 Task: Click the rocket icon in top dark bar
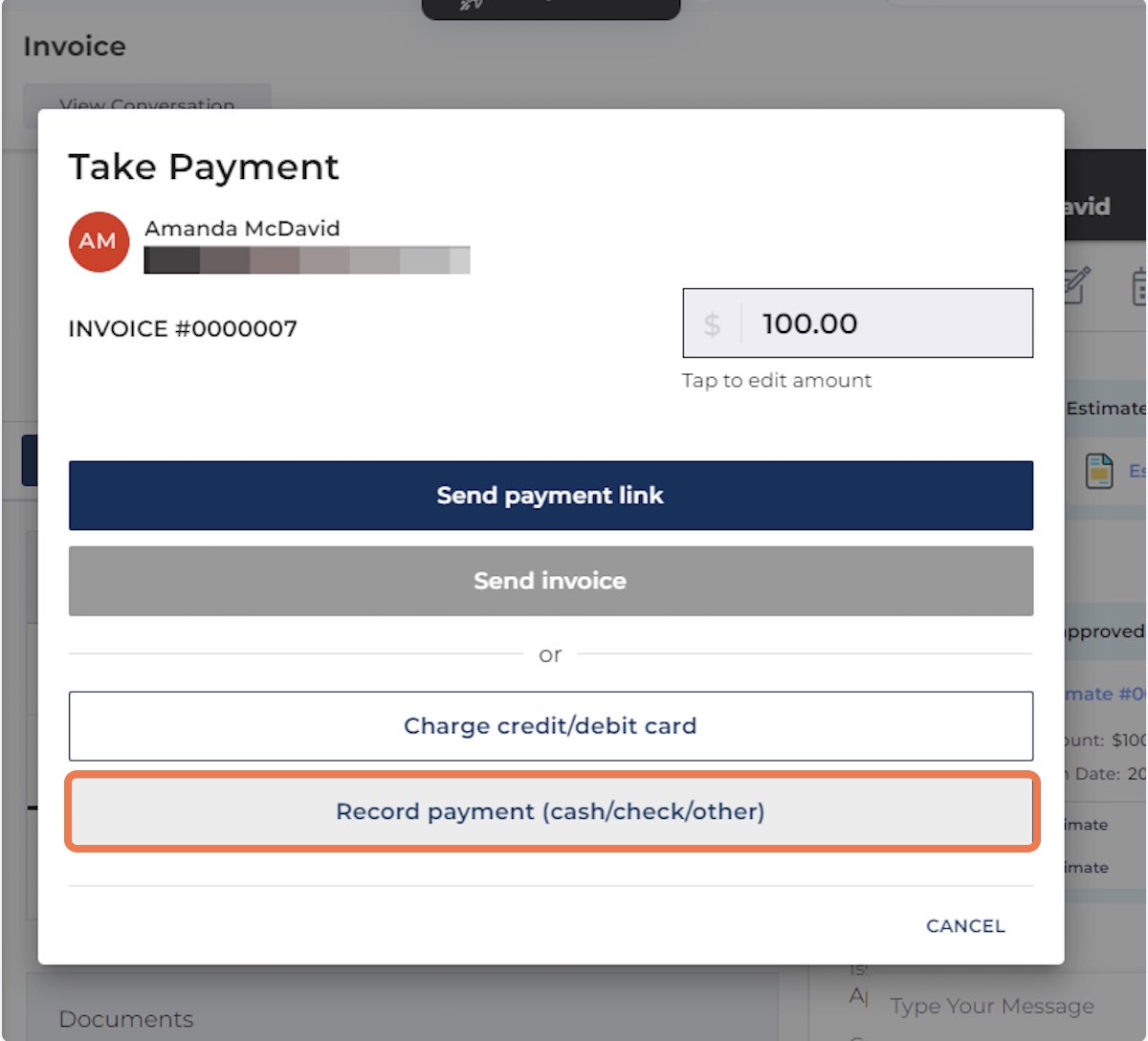click(471, 6)
